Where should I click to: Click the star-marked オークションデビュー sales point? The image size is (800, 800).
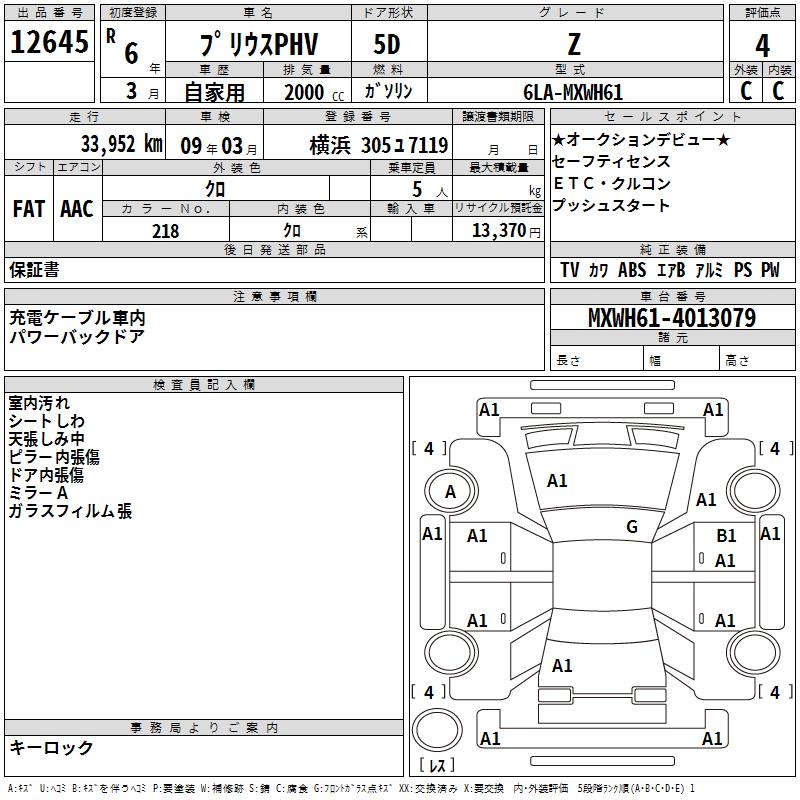[x=641, y=140]
